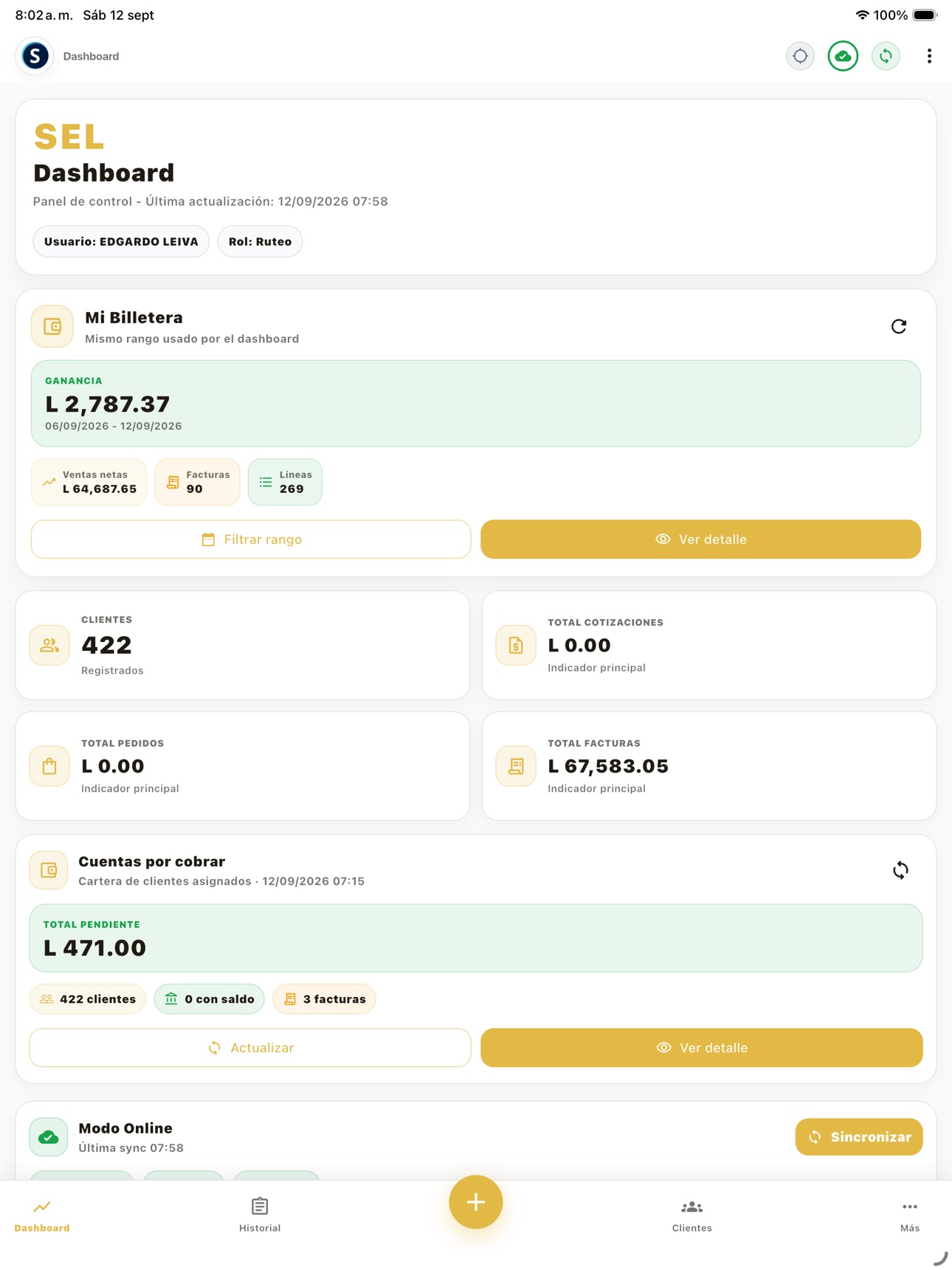The height and width of the screenshot is (1270, 952).
Task: Tap the 422 clientes chip
Action: point(88,999)
